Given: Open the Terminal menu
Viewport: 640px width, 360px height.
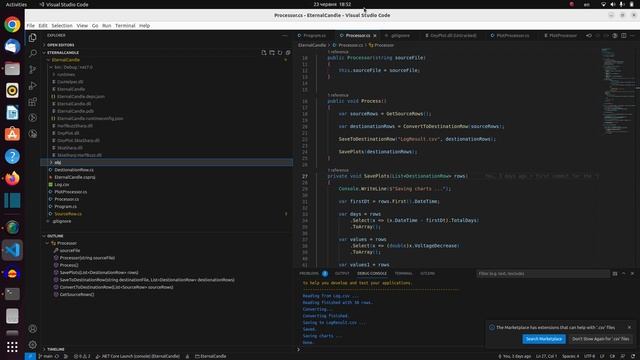Looking at the screenshot, I should 125,26.
